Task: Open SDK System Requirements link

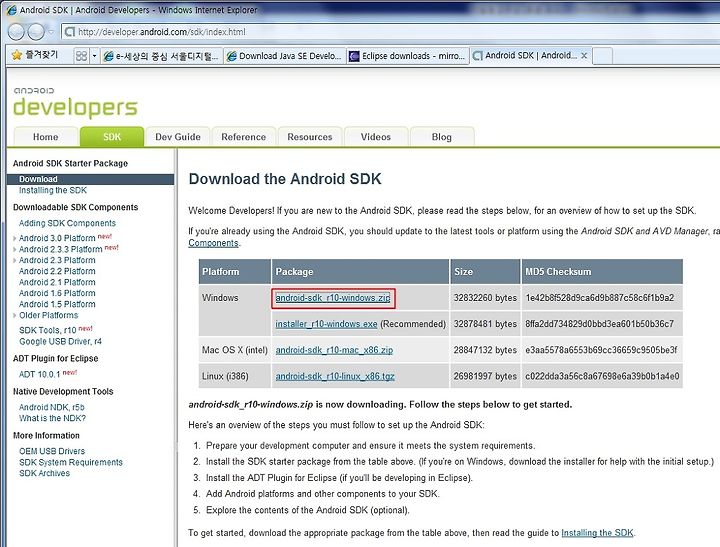Action: click(x=71, y=462)
